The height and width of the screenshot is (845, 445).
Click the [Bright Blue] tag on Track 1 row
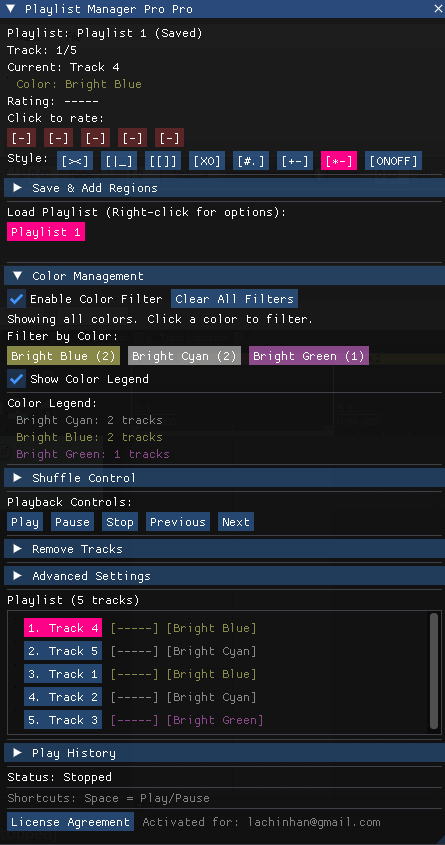[211, 674]
